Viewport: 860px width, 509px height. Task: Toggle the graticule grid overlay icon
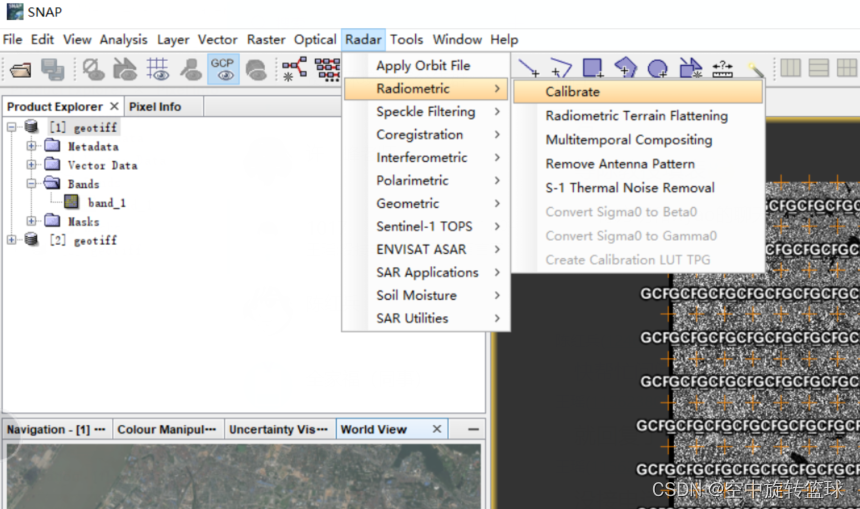click(158, 70)
